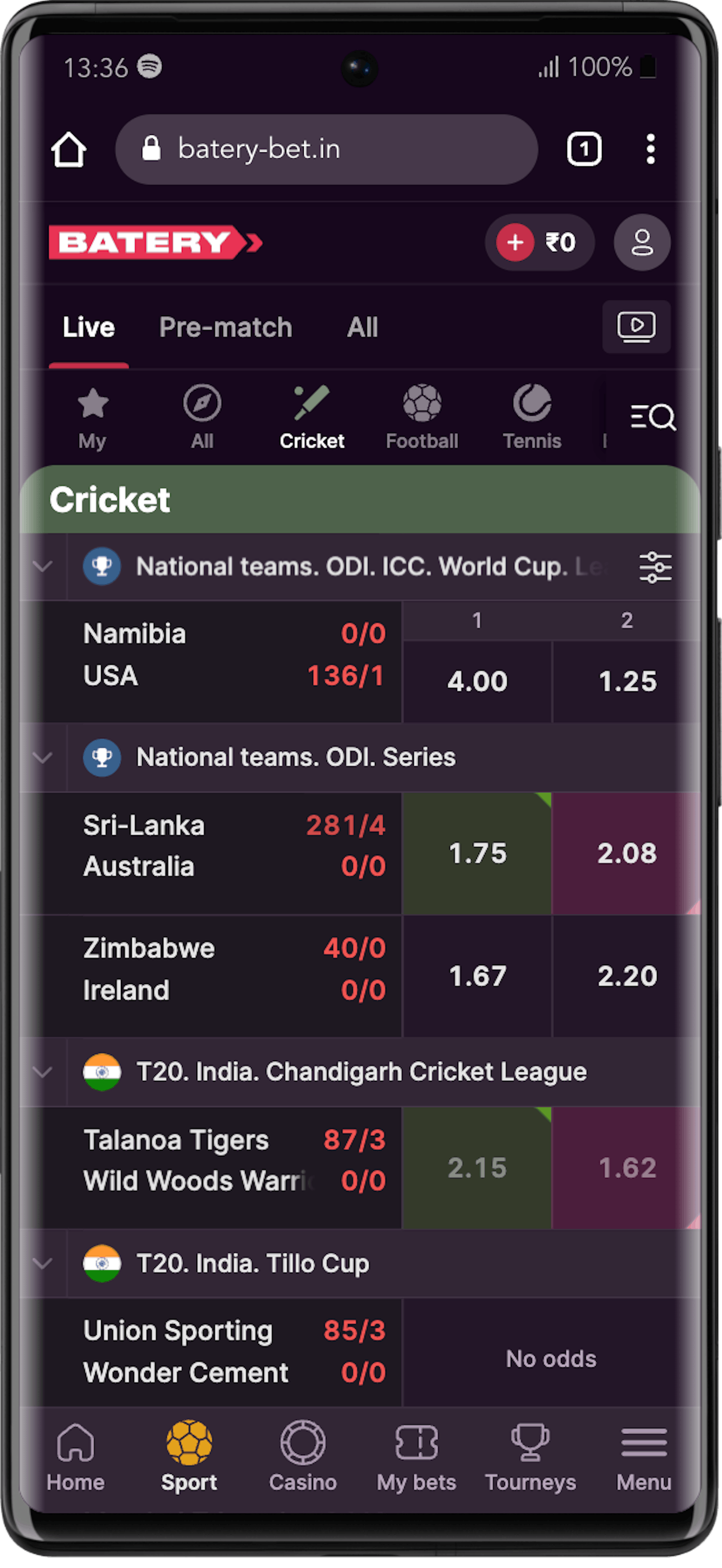Open your user account profile
Viewport: 722px width, 1568px height.
(x=640, y=242)
